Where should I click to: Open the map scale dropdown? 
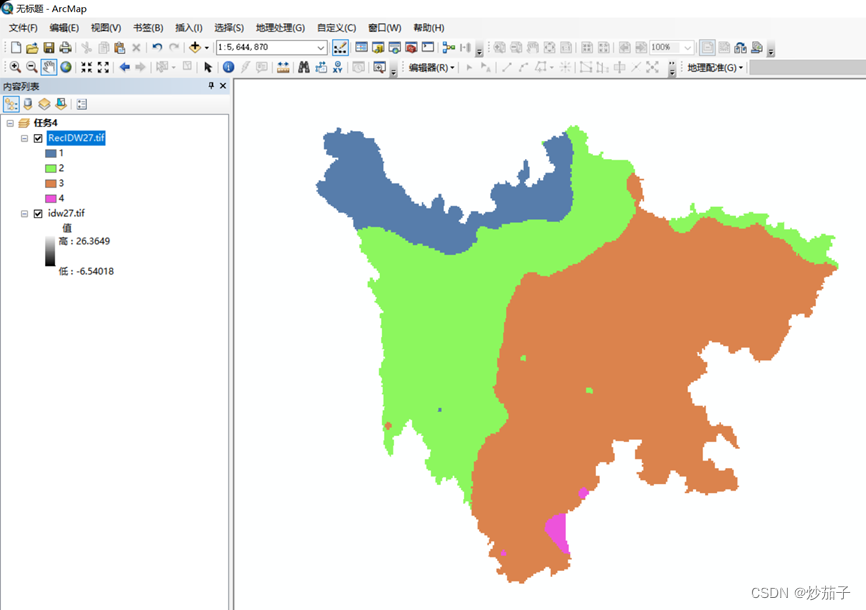321,48
